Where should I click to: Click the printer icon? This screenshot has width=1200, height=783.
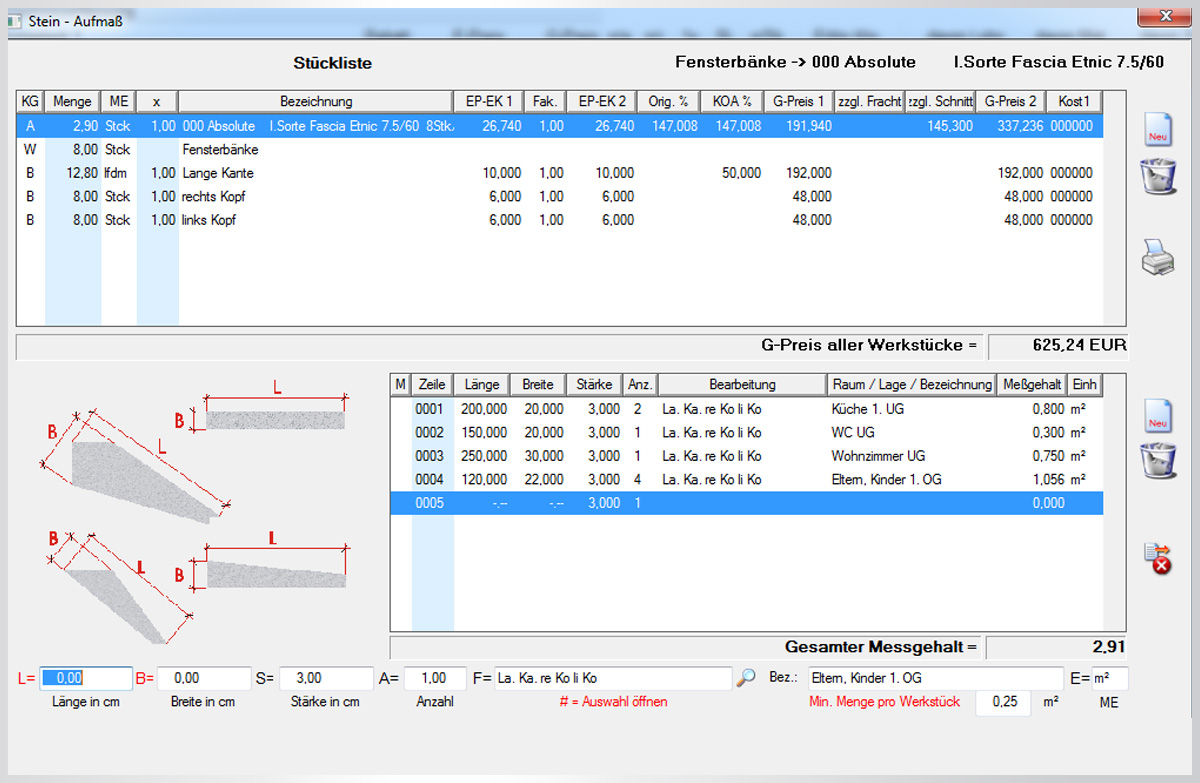[x=1158, y=257]
